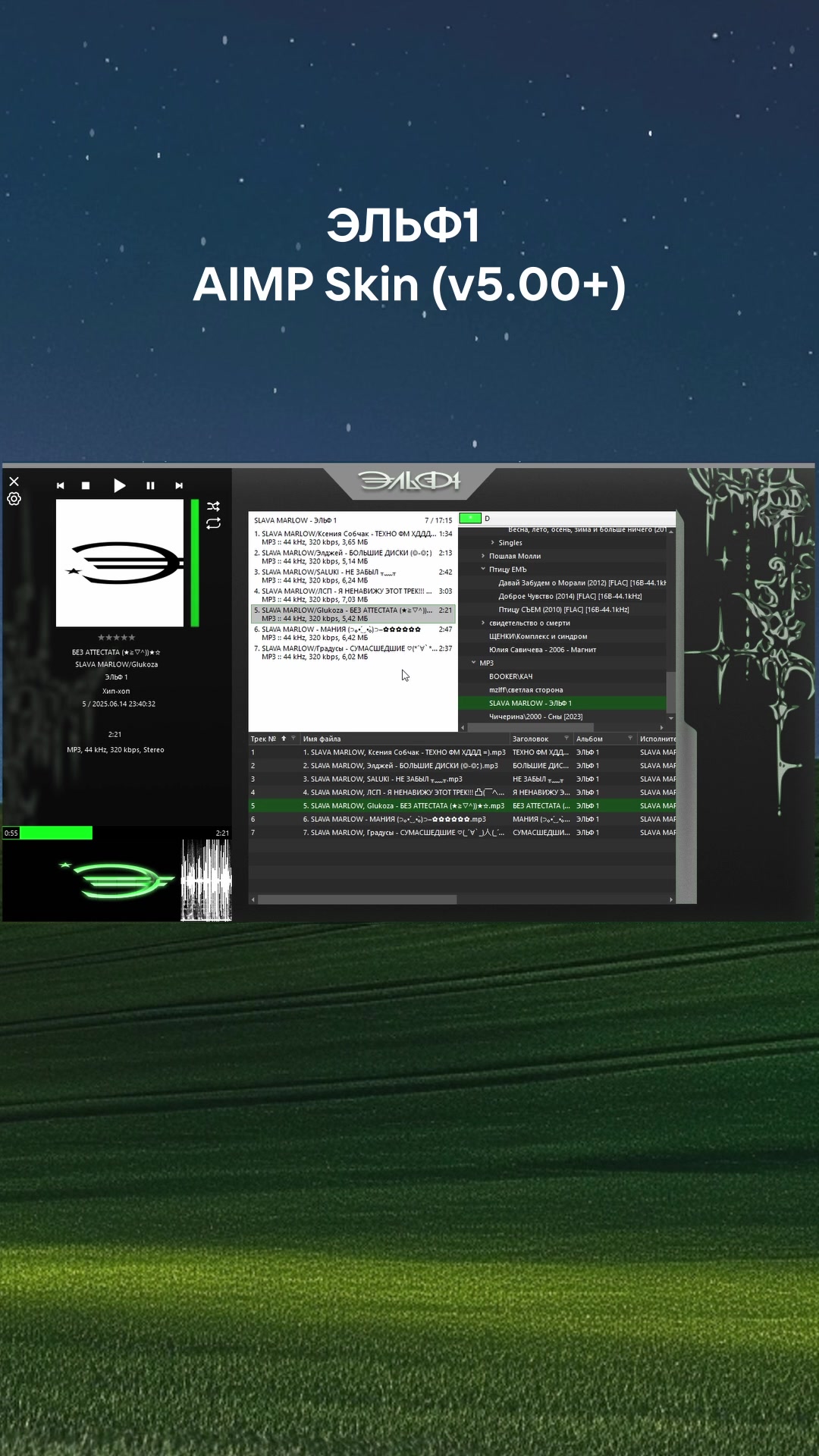Viewport: 819px width, 1456px height.
Task: Sort by Имя файла column header
Action: coord(322,739)
